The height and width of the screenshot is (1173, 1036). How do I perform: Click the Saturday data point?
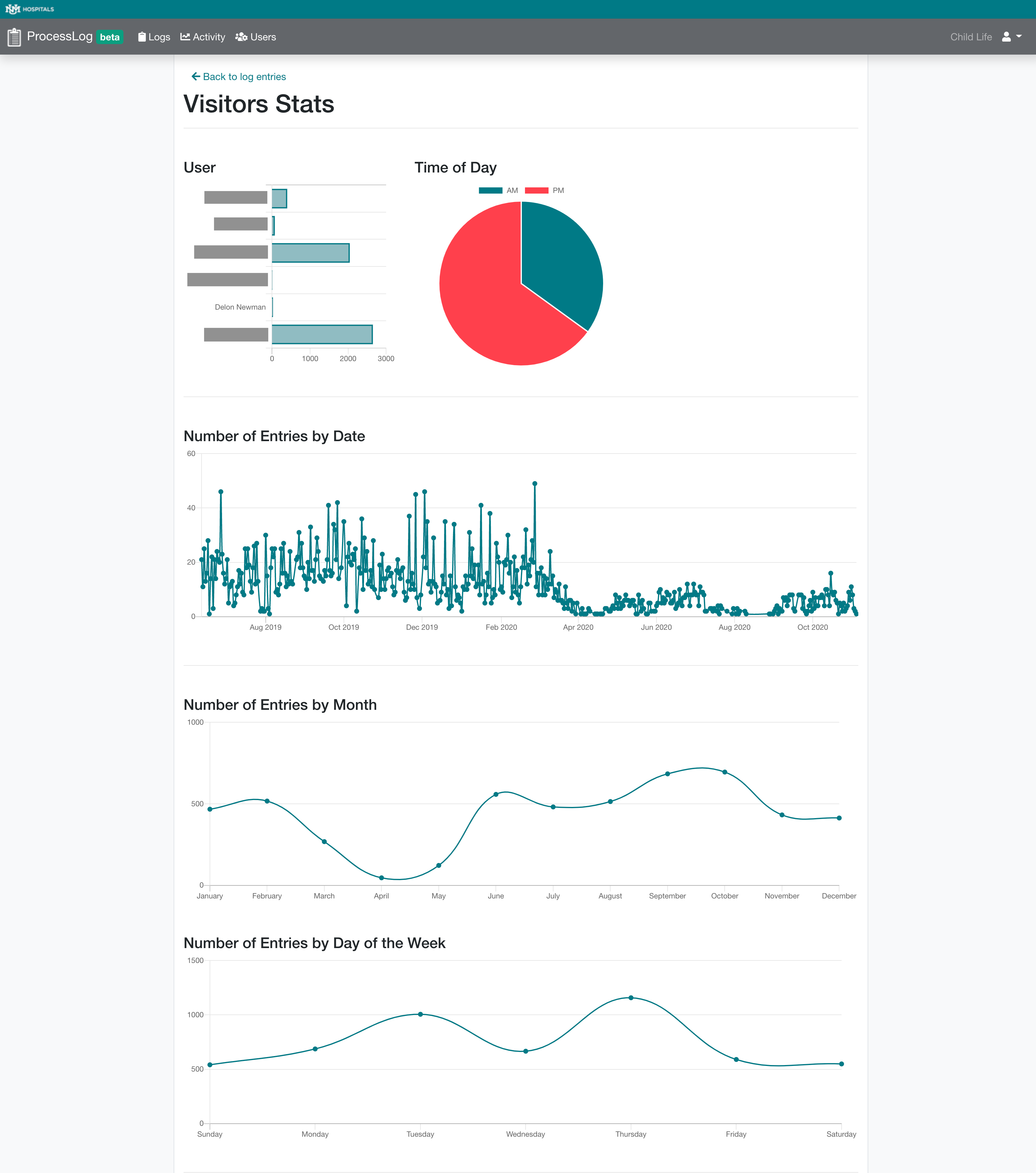pyautogui.click(x=842, y=1064)
